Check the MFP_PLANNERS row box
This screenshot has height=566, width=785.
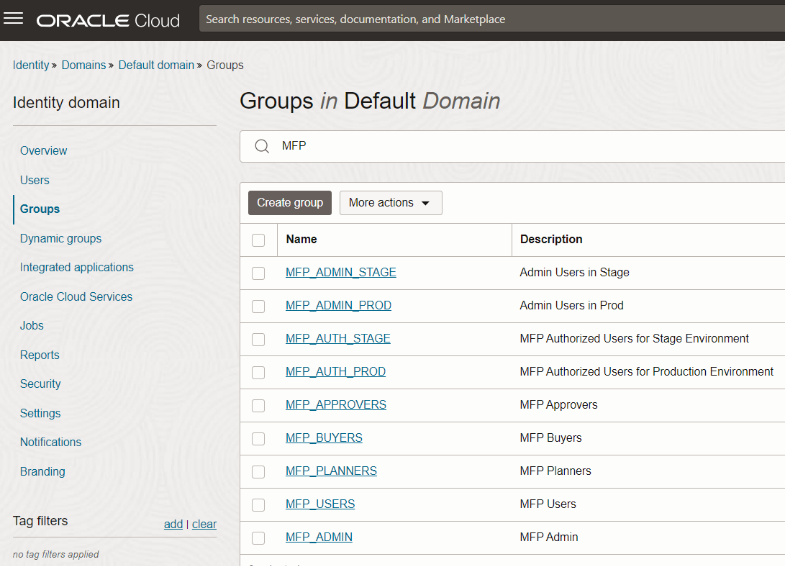pyautogui.click(x=258, y=472)
